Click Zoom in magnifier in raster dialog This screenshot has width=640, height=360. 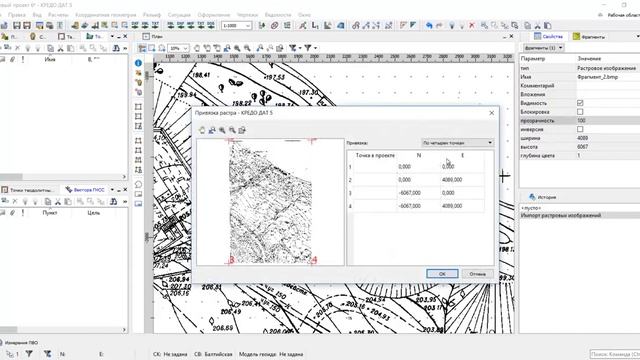[222, 130]
